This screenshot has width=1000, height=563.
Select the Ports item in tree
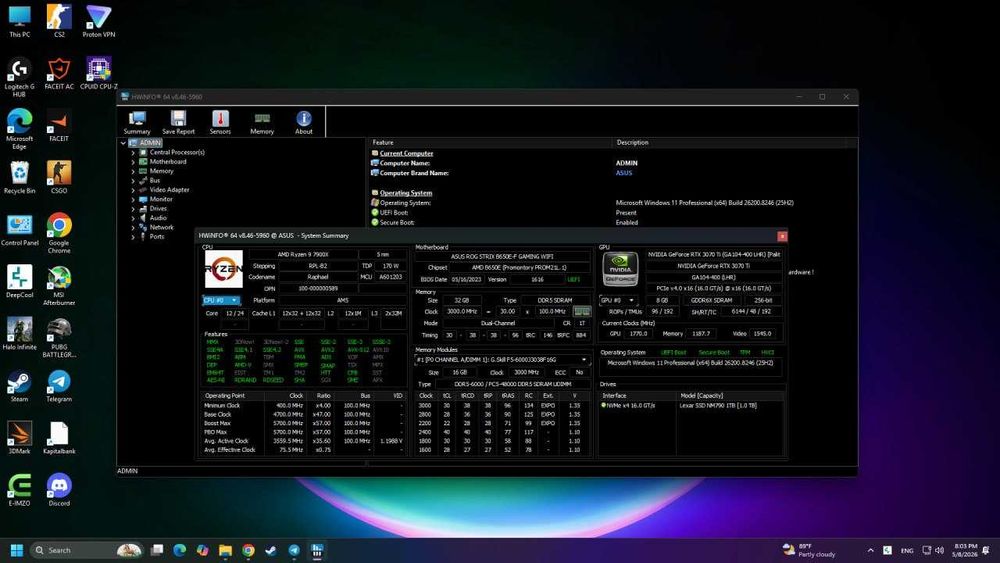point(157,237)
